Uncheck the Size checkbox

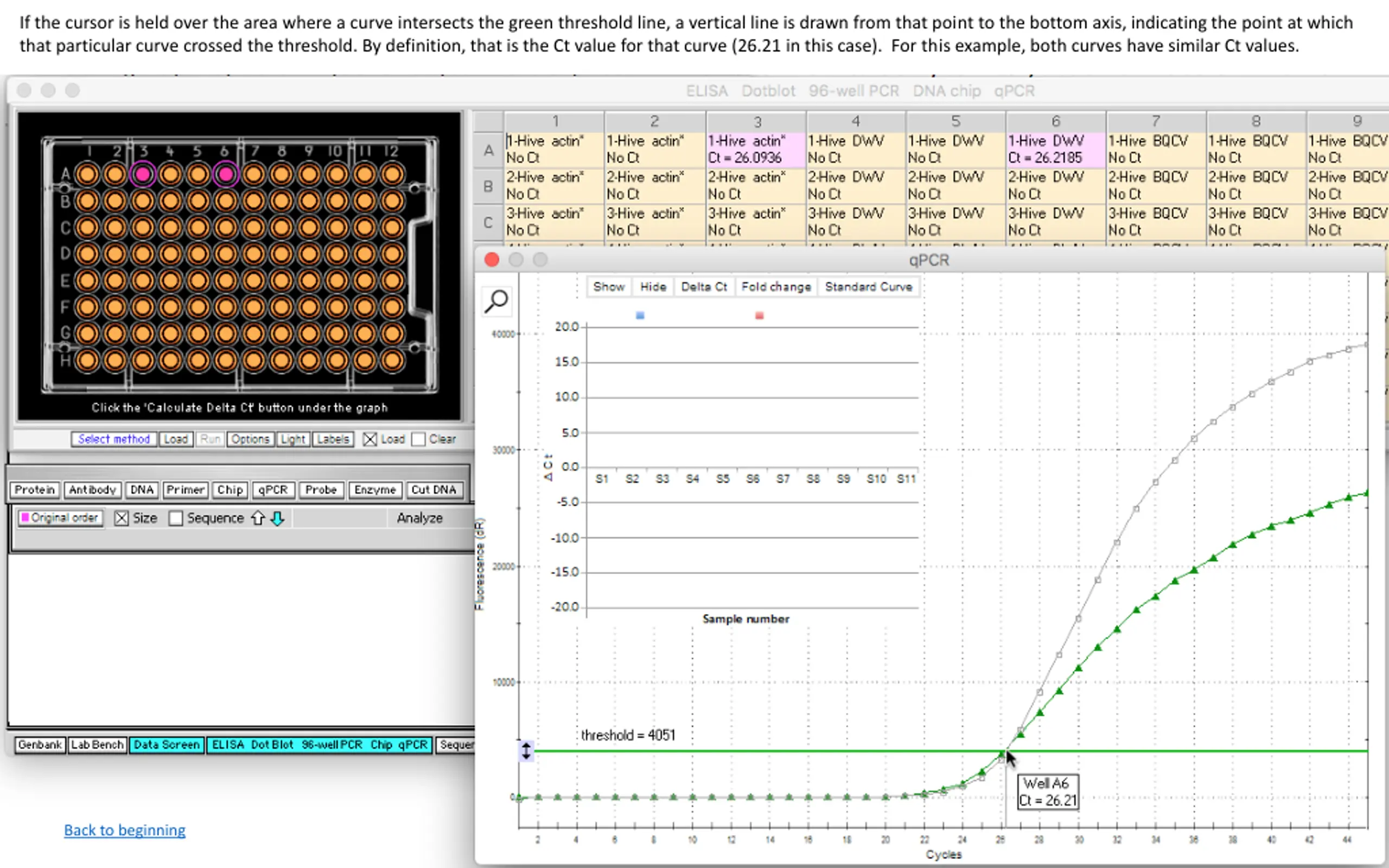(x=121, y=519)
